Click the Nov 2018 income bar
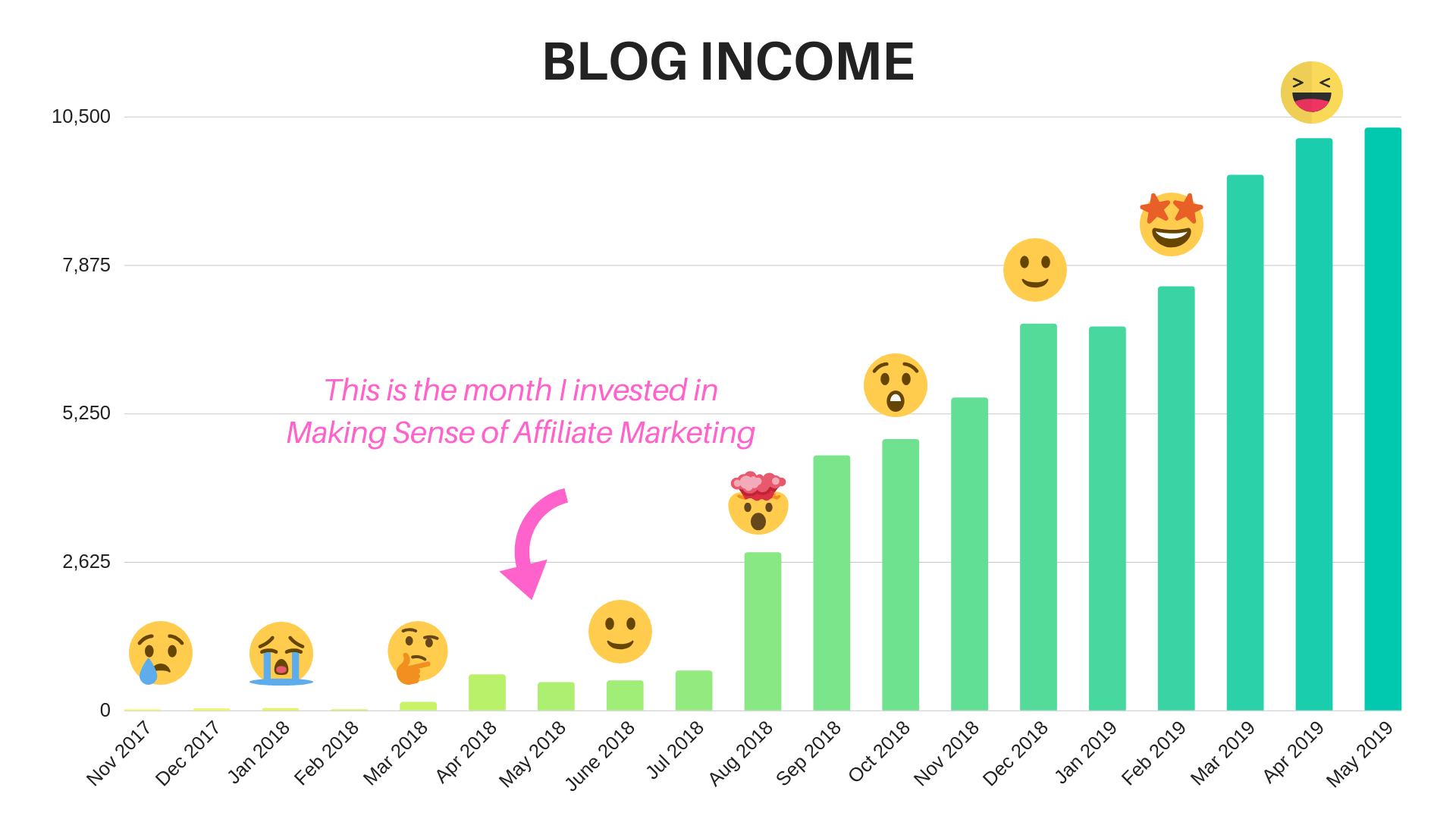 (970, 554)
